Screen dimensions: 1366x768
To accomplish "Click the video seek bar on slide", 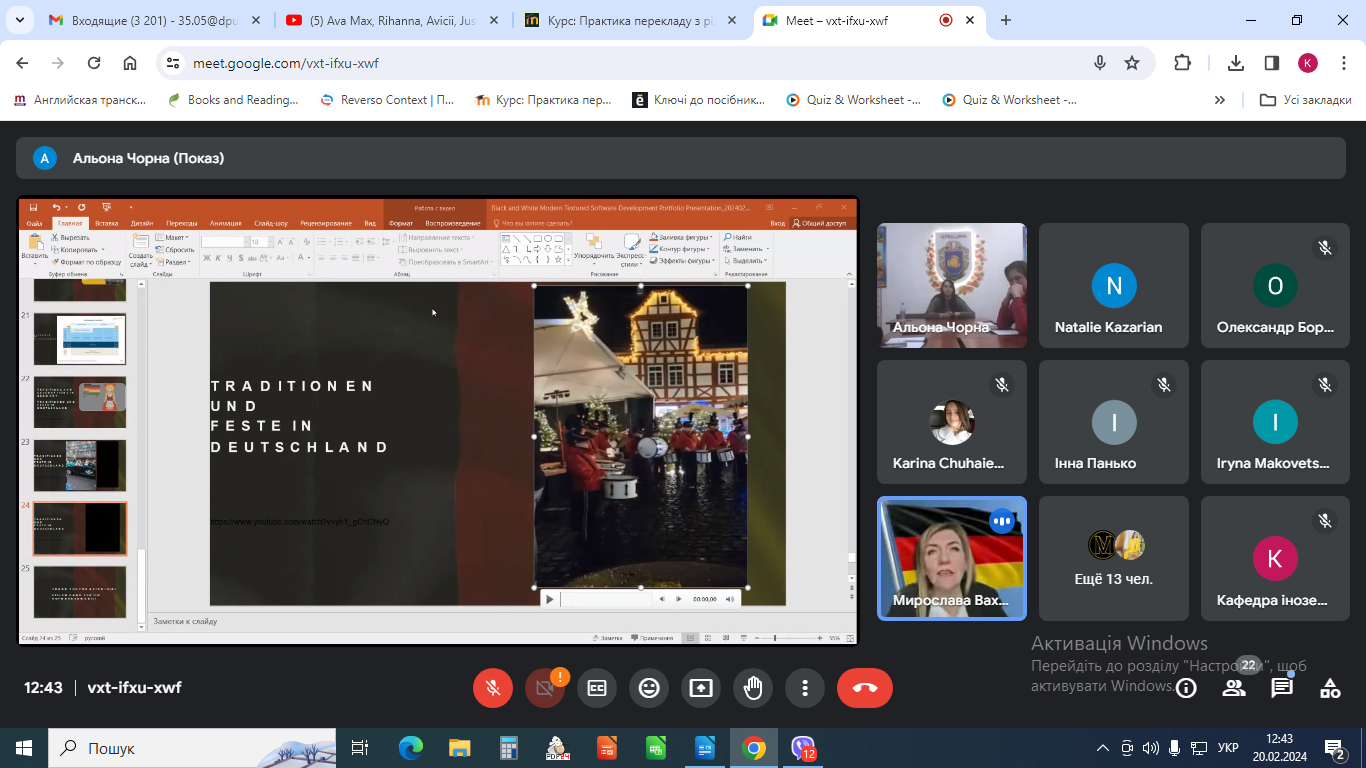I will [x=606, y=599].
